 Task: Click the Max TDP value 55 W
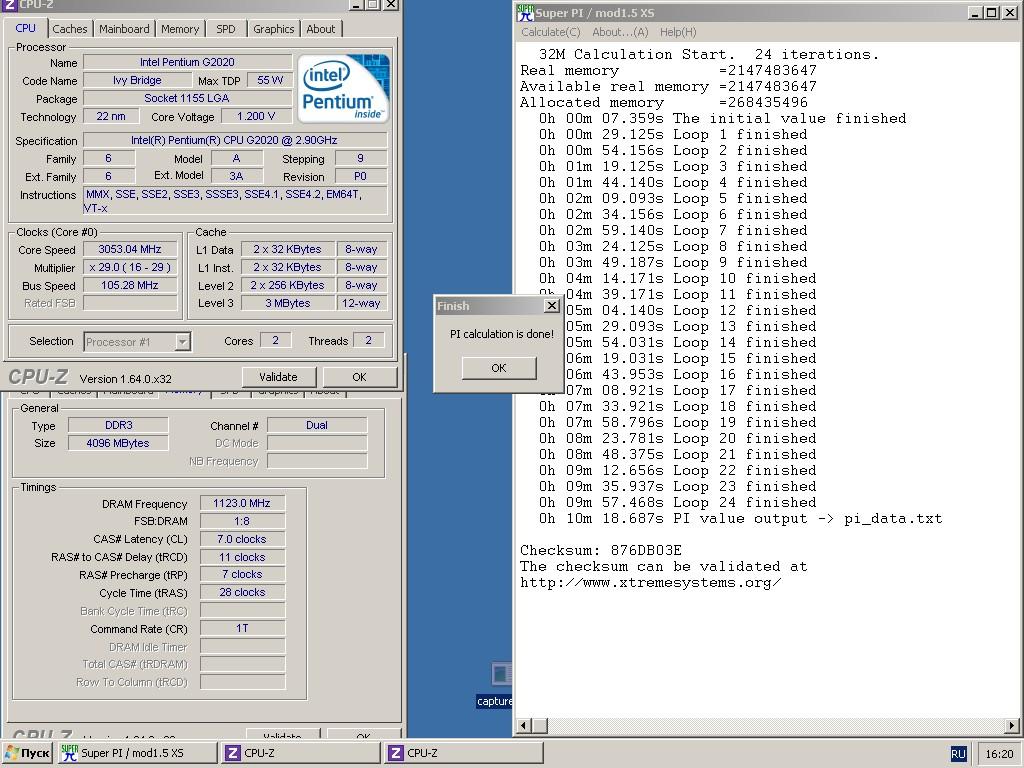click(x=270, y=80)
